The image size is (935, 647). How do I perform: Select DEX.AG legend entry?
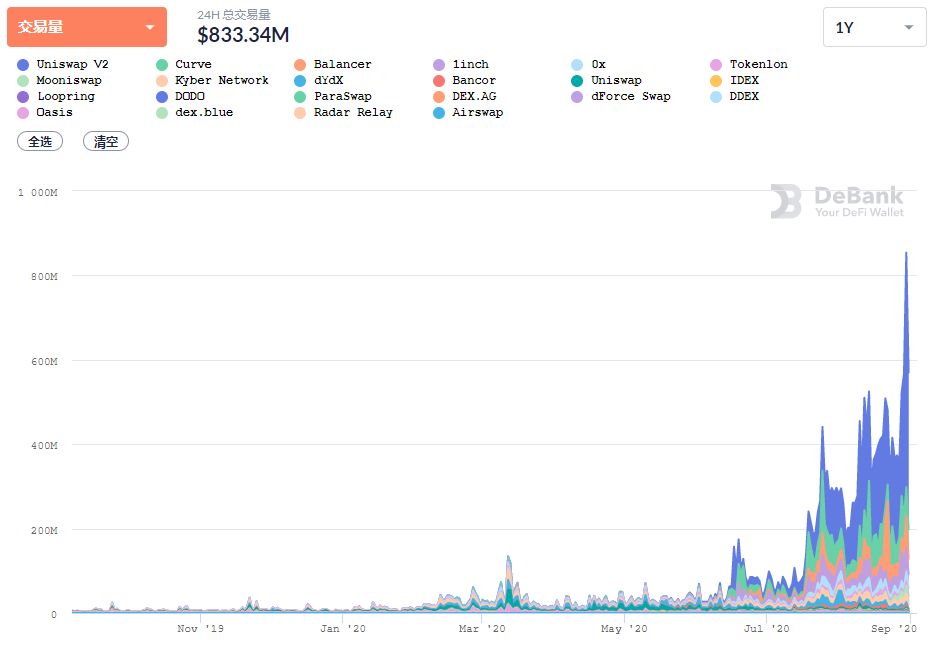pyautogui.click(x=465, y=97)
